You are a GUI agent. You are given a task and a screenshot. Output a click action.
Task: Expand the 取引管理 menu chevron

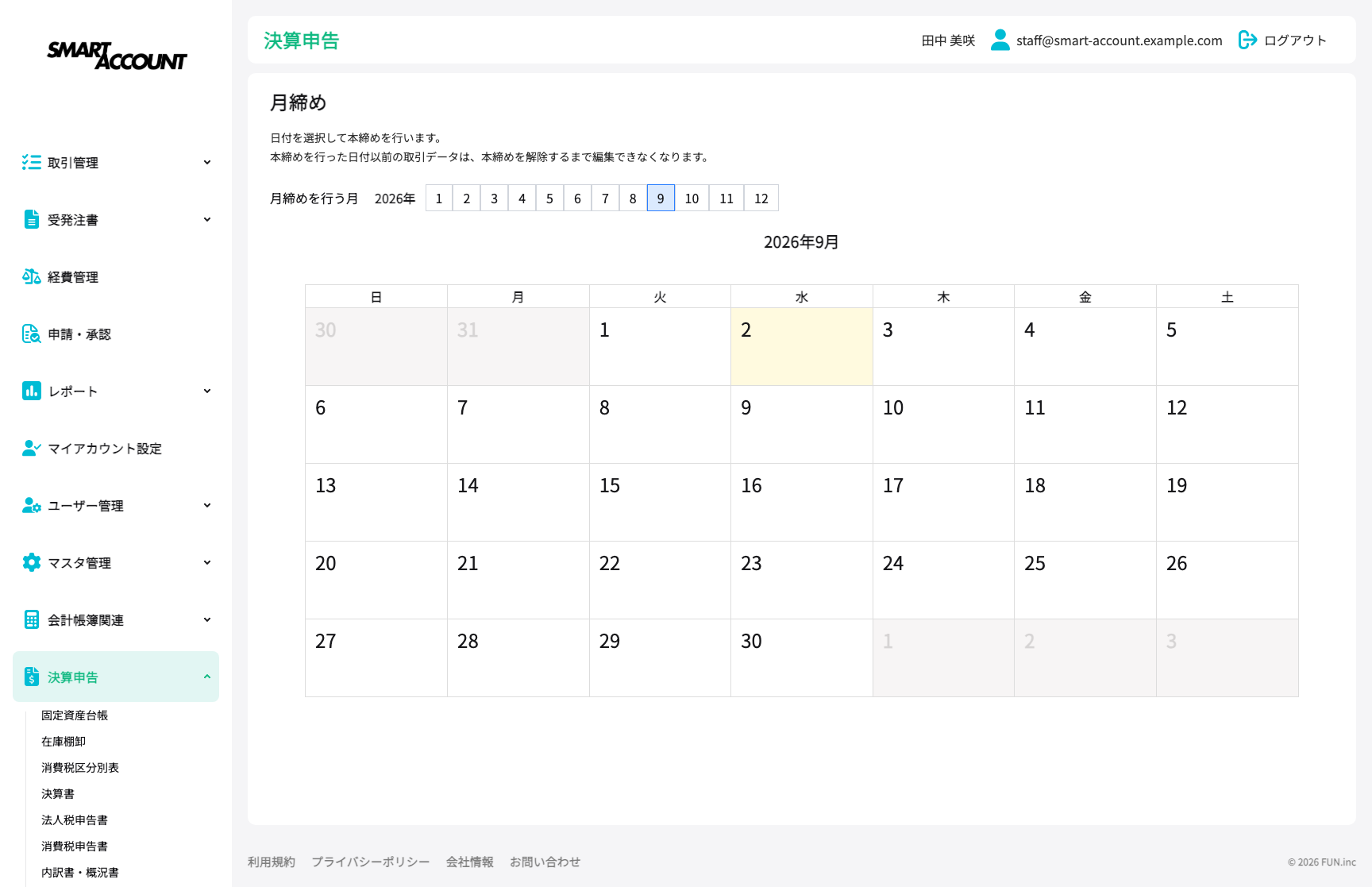point(207,163)
